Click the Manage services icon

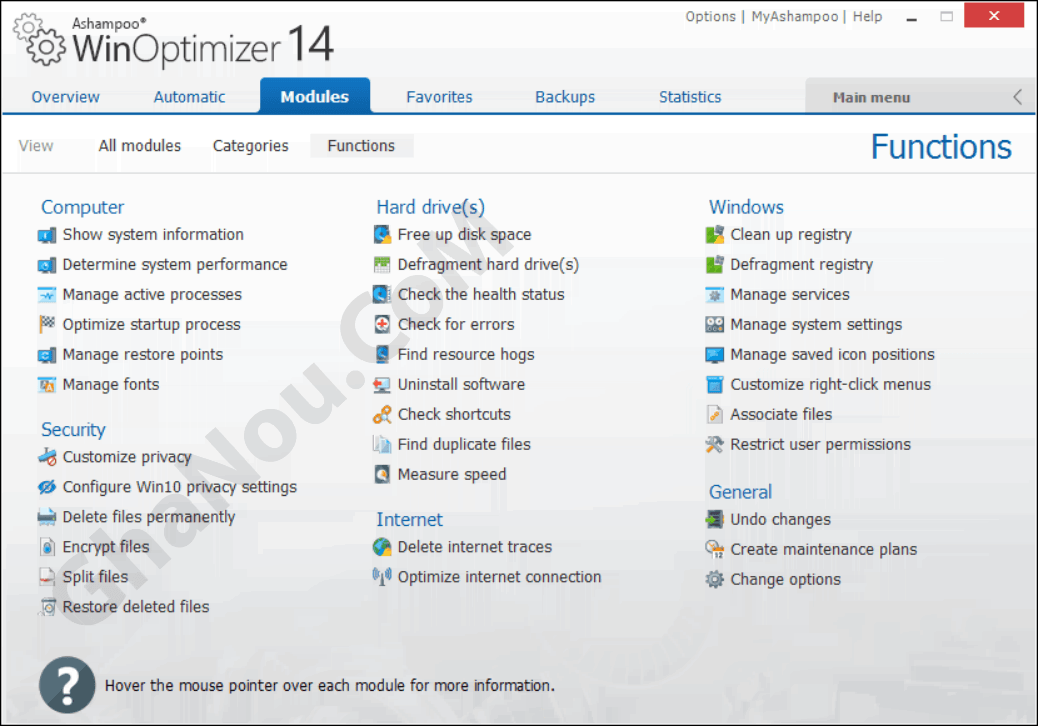(715, 295)
